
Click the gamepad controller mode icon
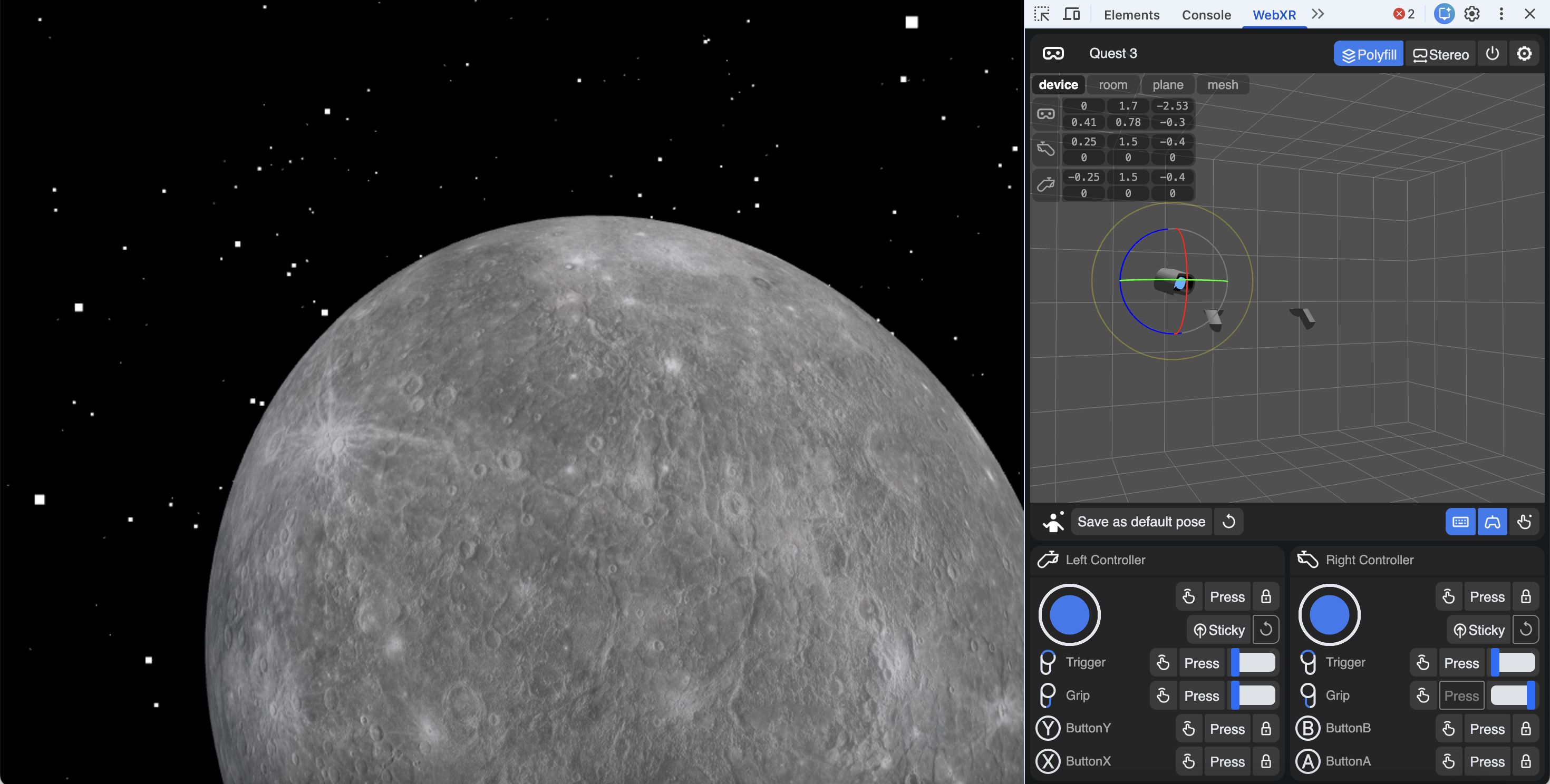(x=1492, y=521)
